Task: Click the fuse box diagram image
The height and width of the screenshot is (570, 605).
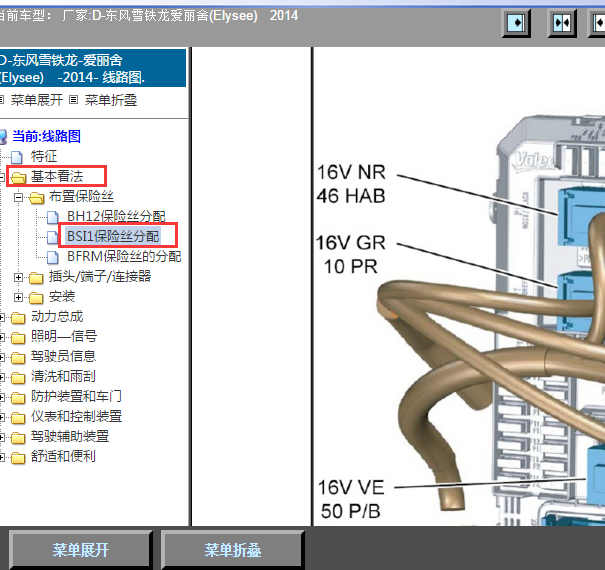Action: [459, 286]
